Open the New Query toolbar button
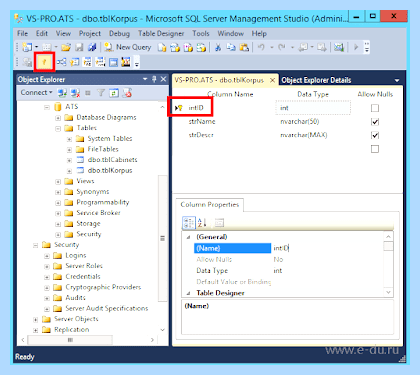The image size is (420, 375). [128, 47]
